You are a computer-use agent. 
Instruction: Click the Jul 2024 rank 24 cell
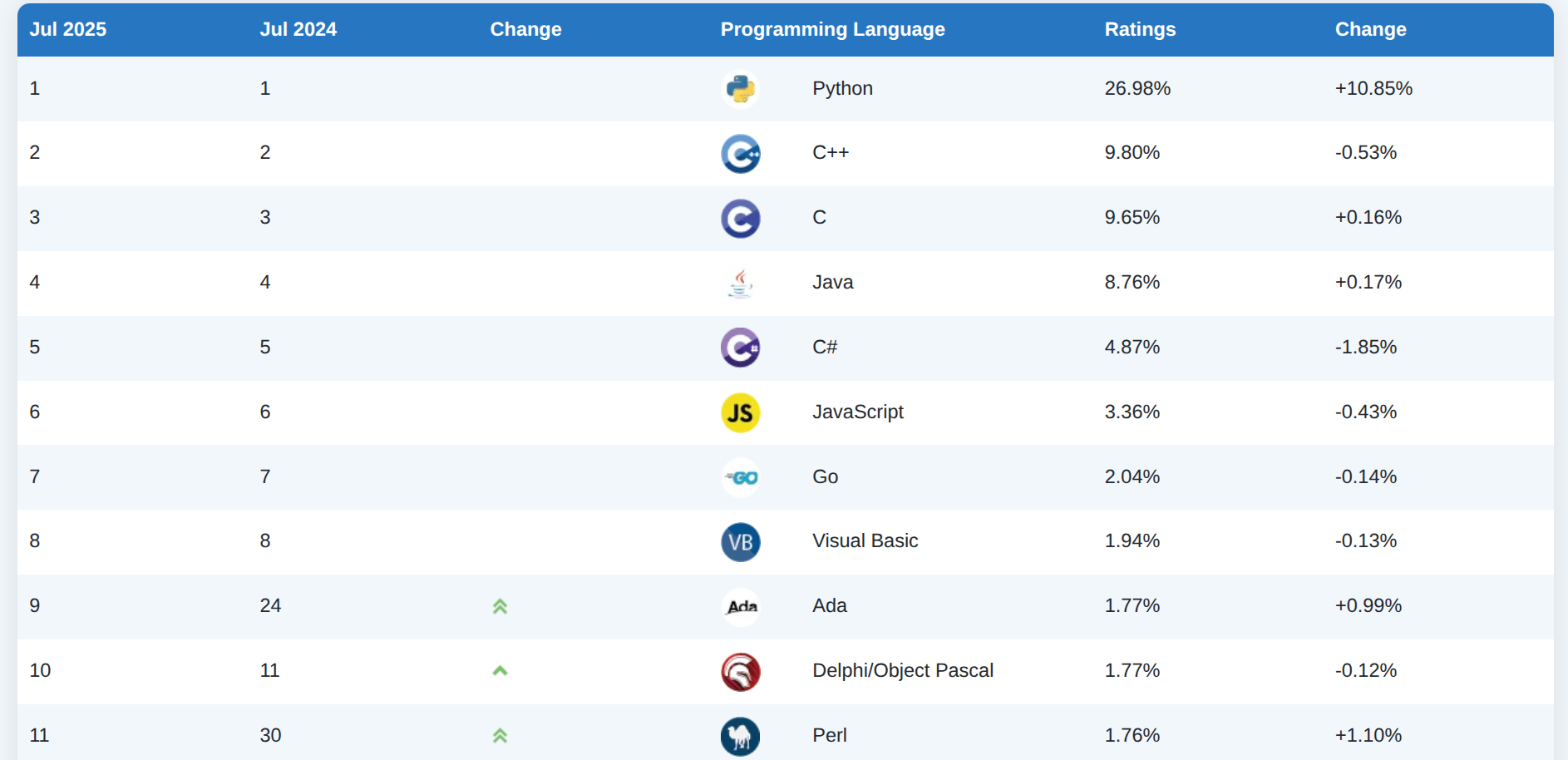click(x=270, y=605)
